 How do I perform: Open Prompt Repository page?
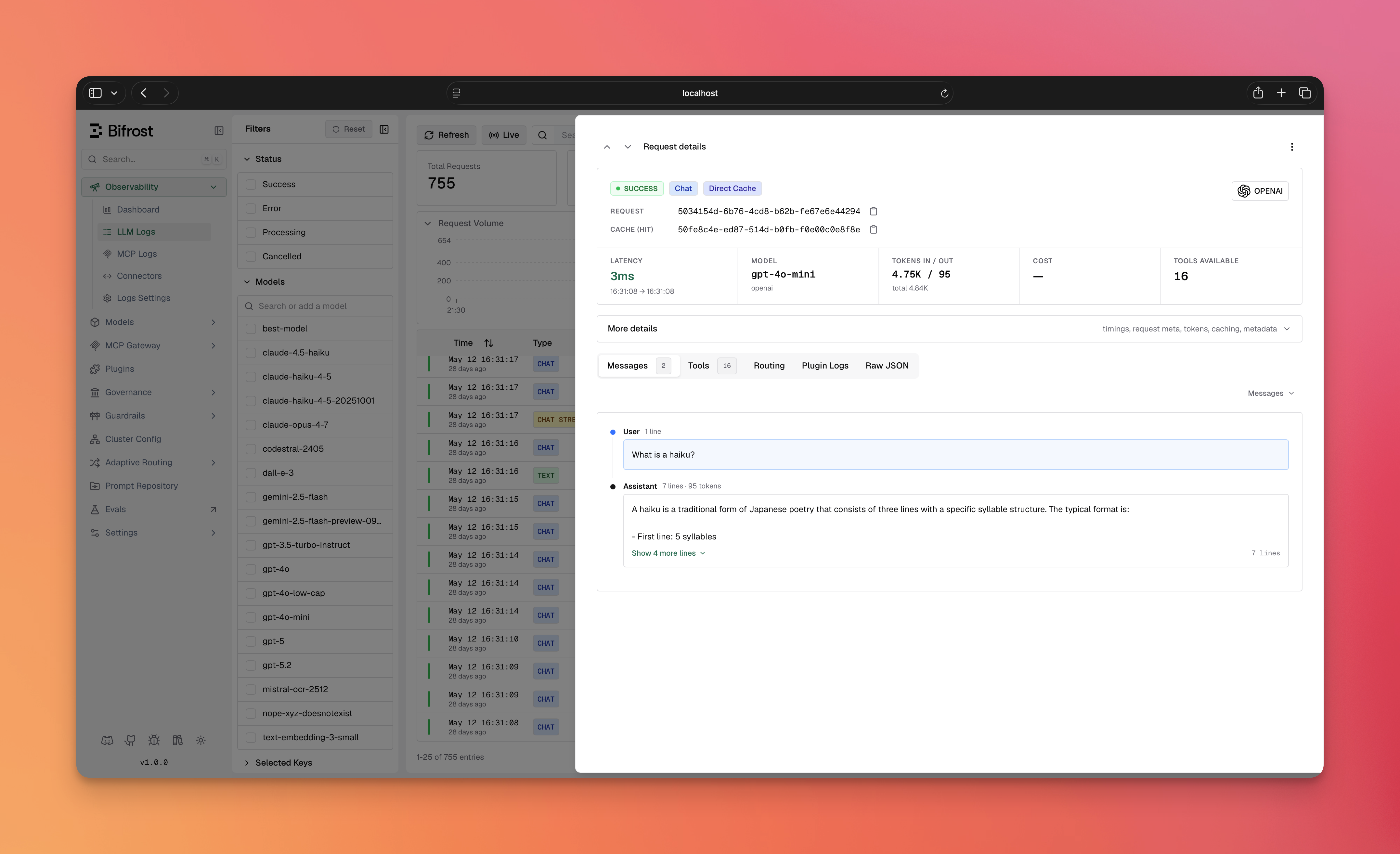(153, 486)
